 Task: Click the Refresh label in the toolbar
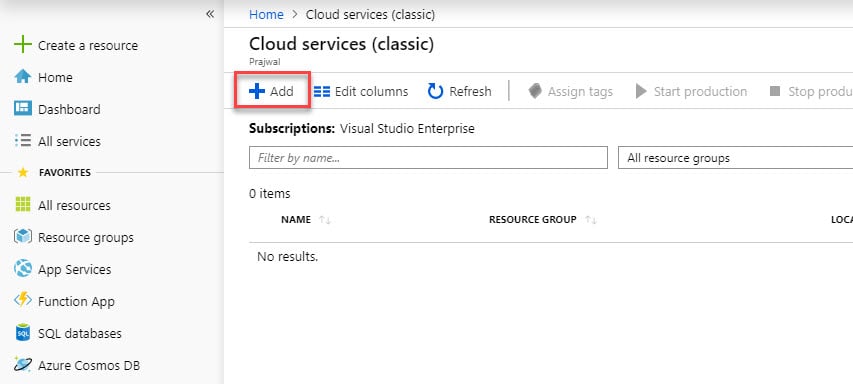click(470, 91)
